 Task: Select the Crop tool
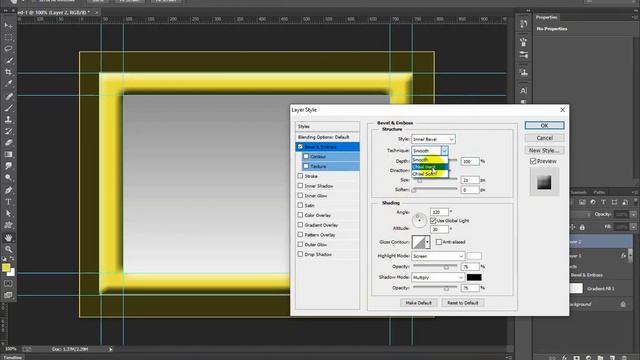coord(8,72)
